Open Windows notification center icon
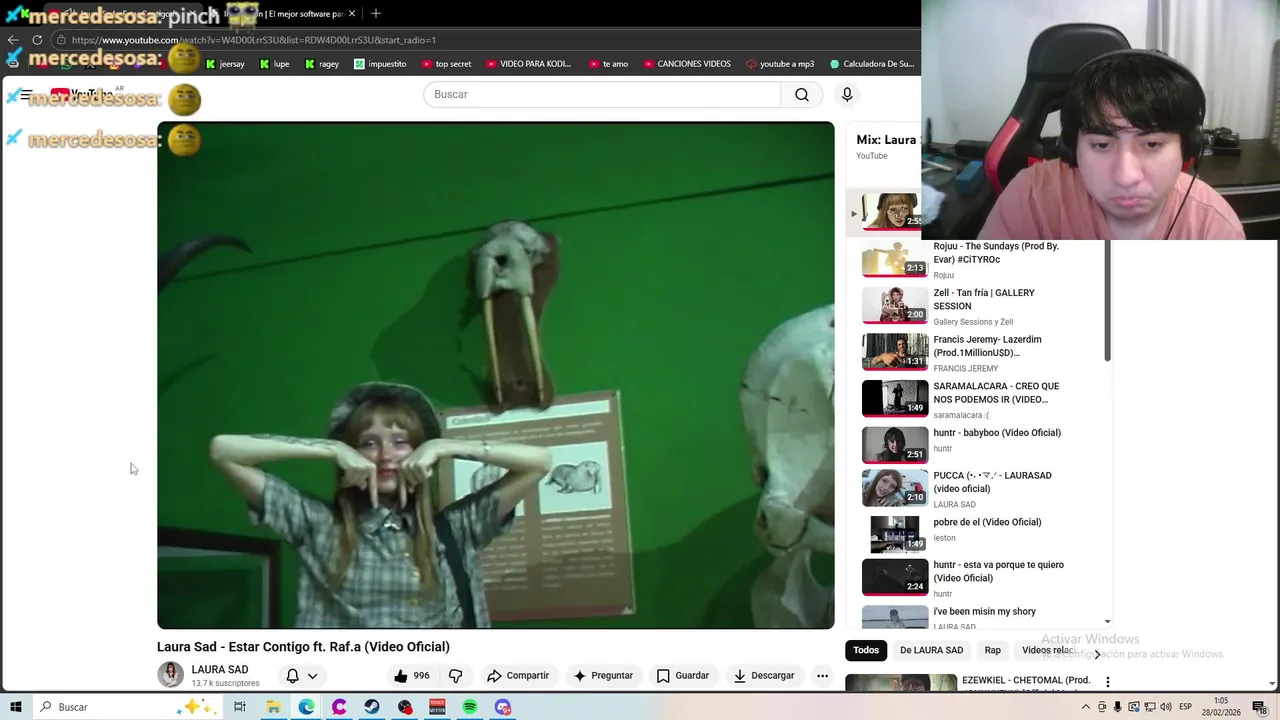1280x720 pixels. pos(1260,707)
